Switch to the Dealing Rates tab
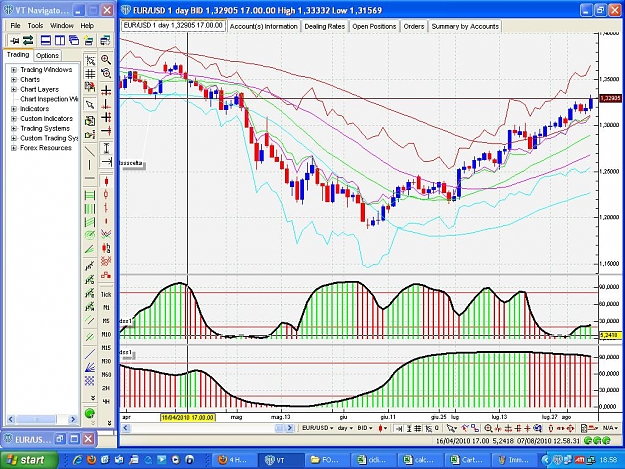The image size is (625, 469). pyautogui.click(x=324, y=26)
